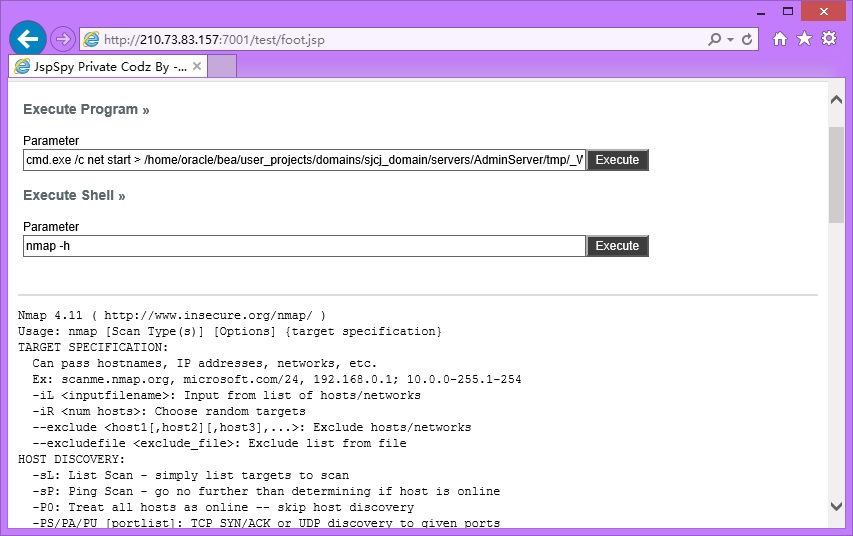Refresh the page with reload icon
The image size is (853, 536).
[747, 39]
